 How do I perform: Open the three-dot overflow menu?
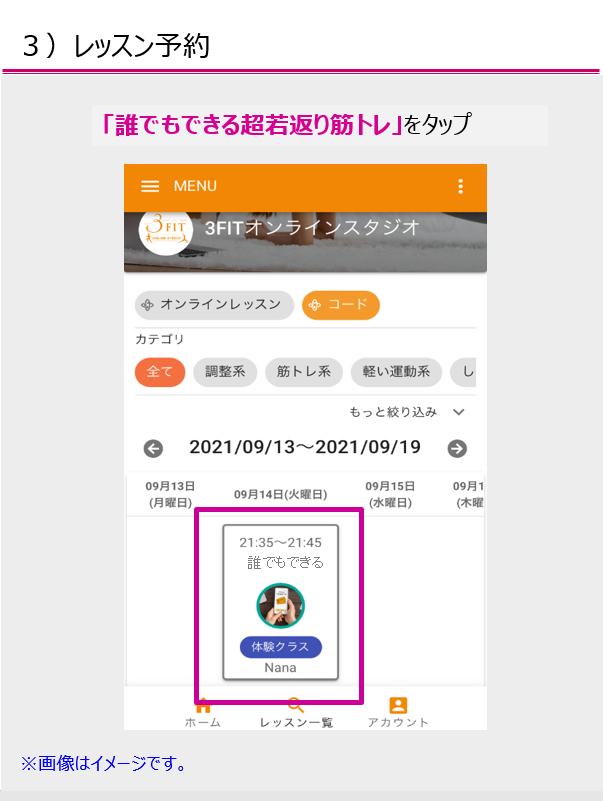tap(460, 186)
